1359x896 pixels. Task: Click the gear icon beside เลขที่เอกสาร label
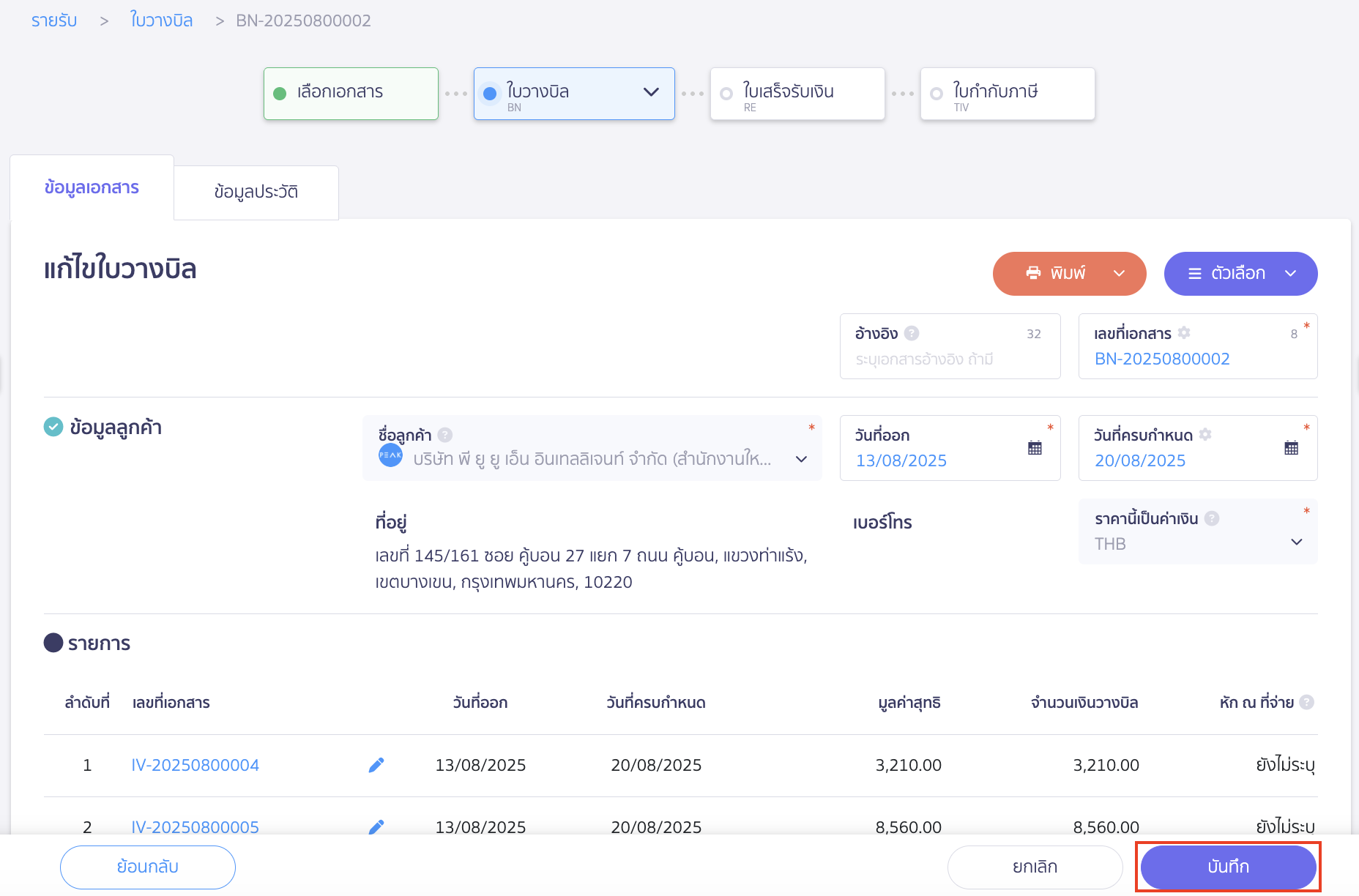[1184, 333]
